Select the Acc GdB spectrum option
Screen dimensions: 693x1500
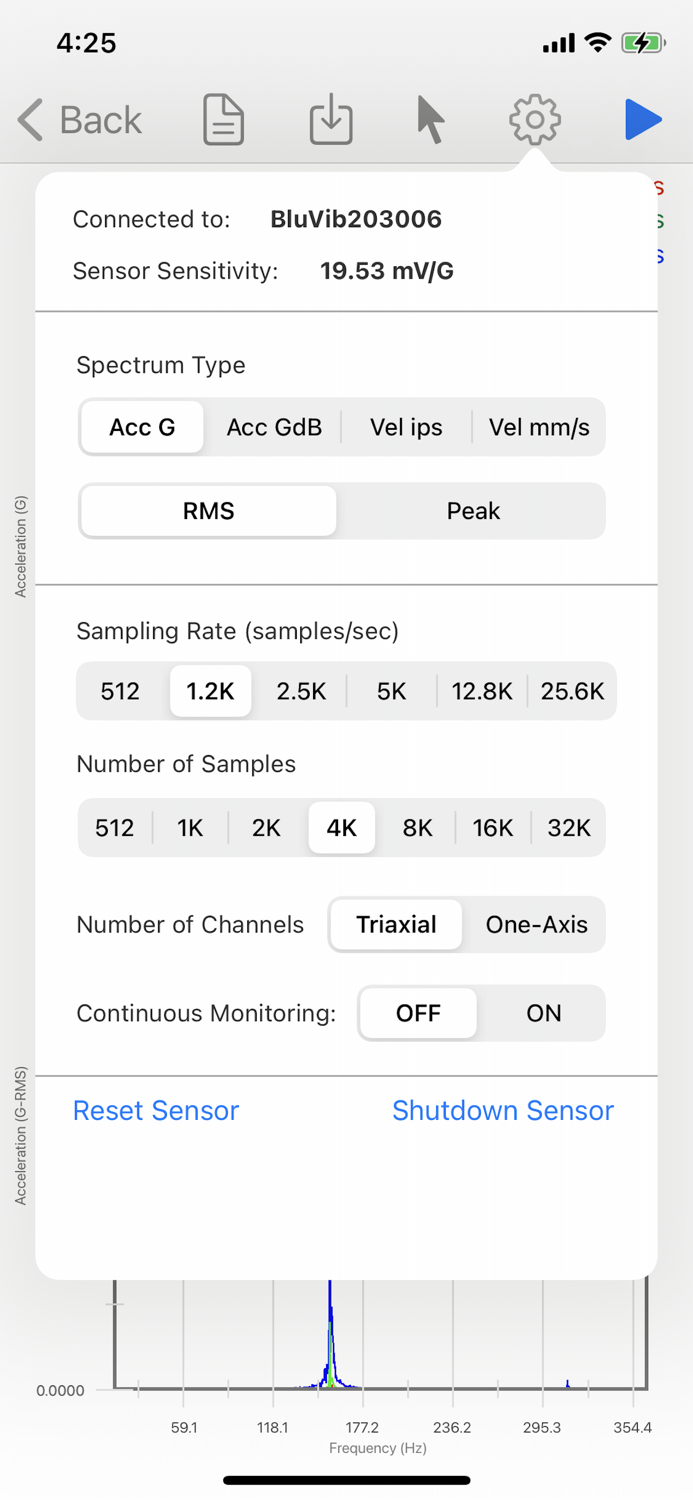pyautogui.click(x=274, y=427)
